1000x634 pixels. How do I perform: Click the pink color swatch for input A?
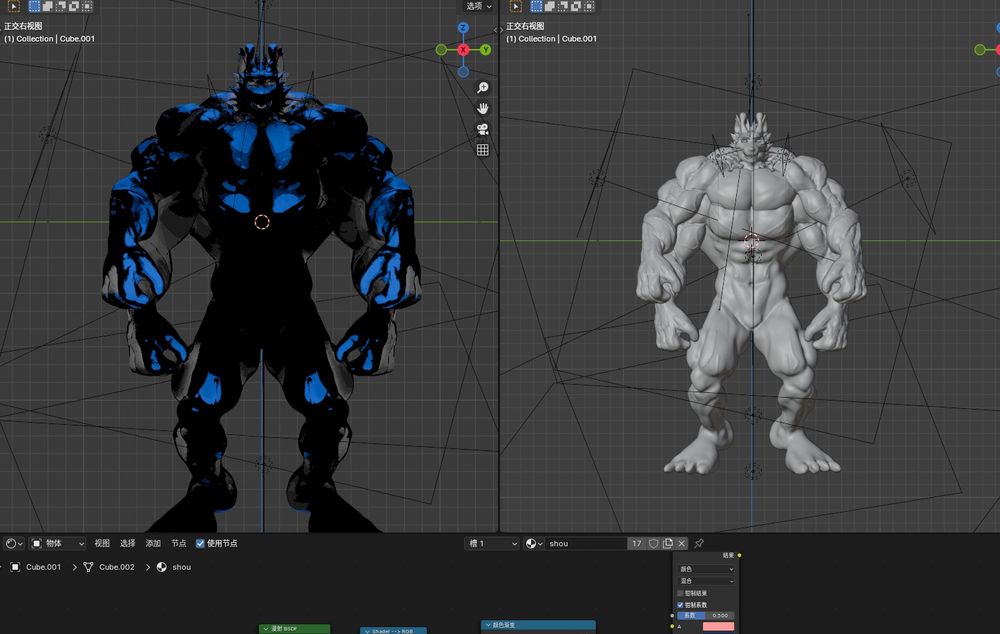[718, 627]
